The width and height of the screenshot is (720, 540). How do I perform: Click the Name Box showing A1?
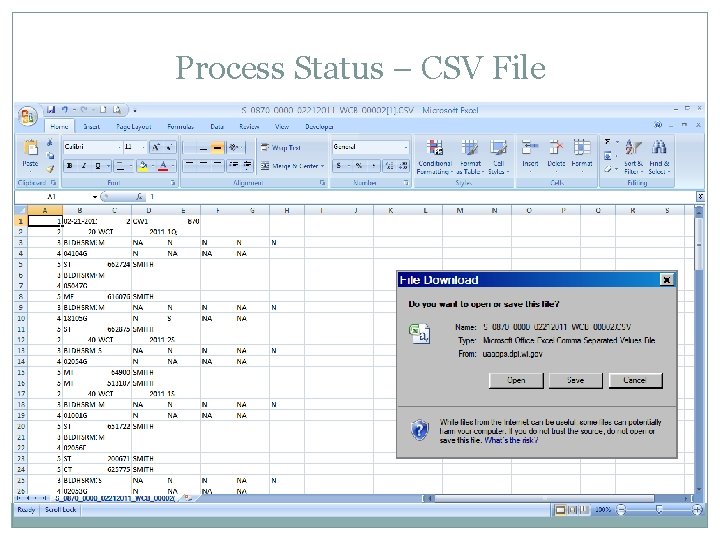pyautogui.click(x=54, y=197)
